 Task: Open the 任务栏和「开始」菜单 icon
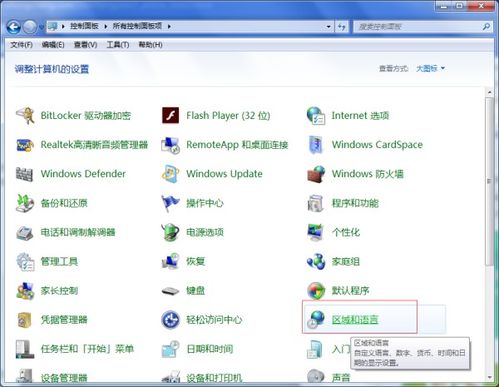25,349
